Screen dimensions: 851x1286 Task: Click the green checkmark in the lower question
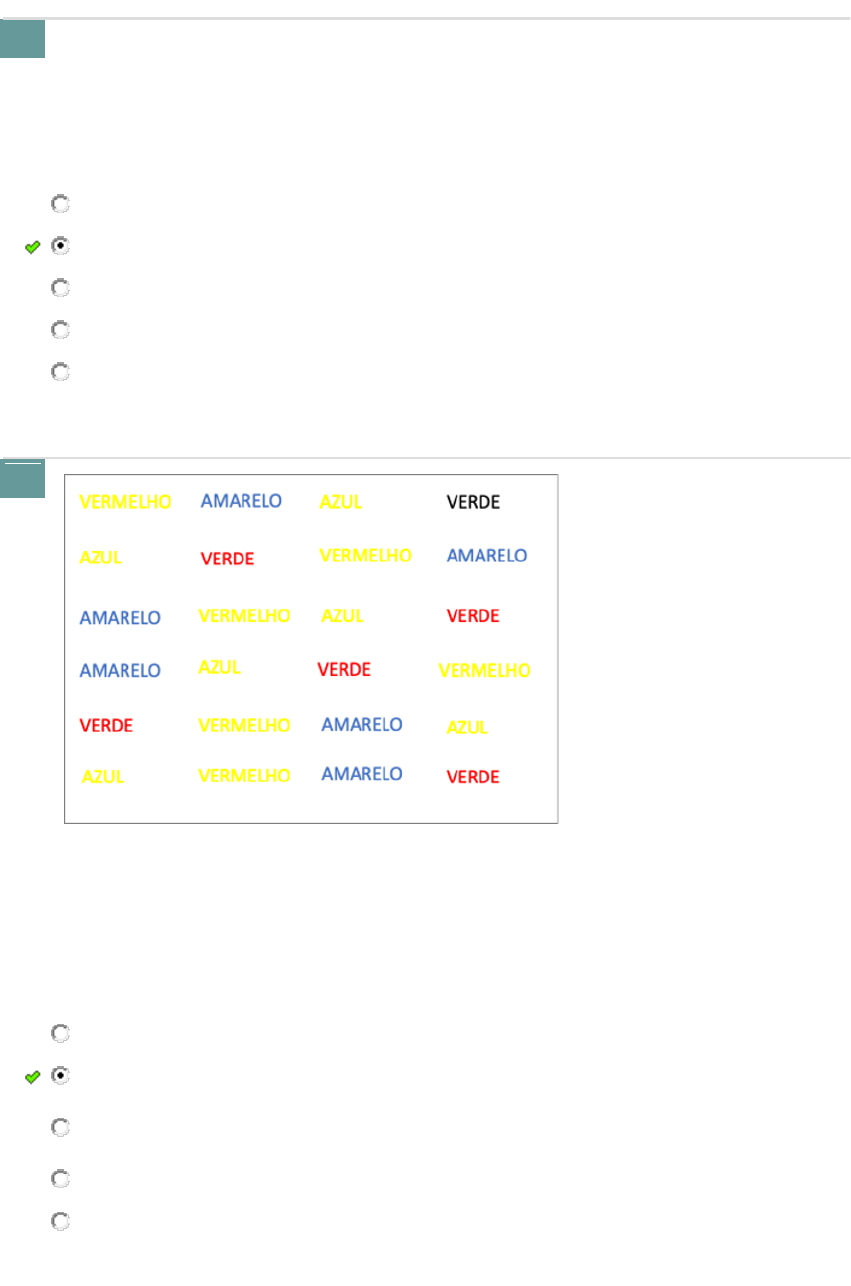click(x=32, y=1077)
